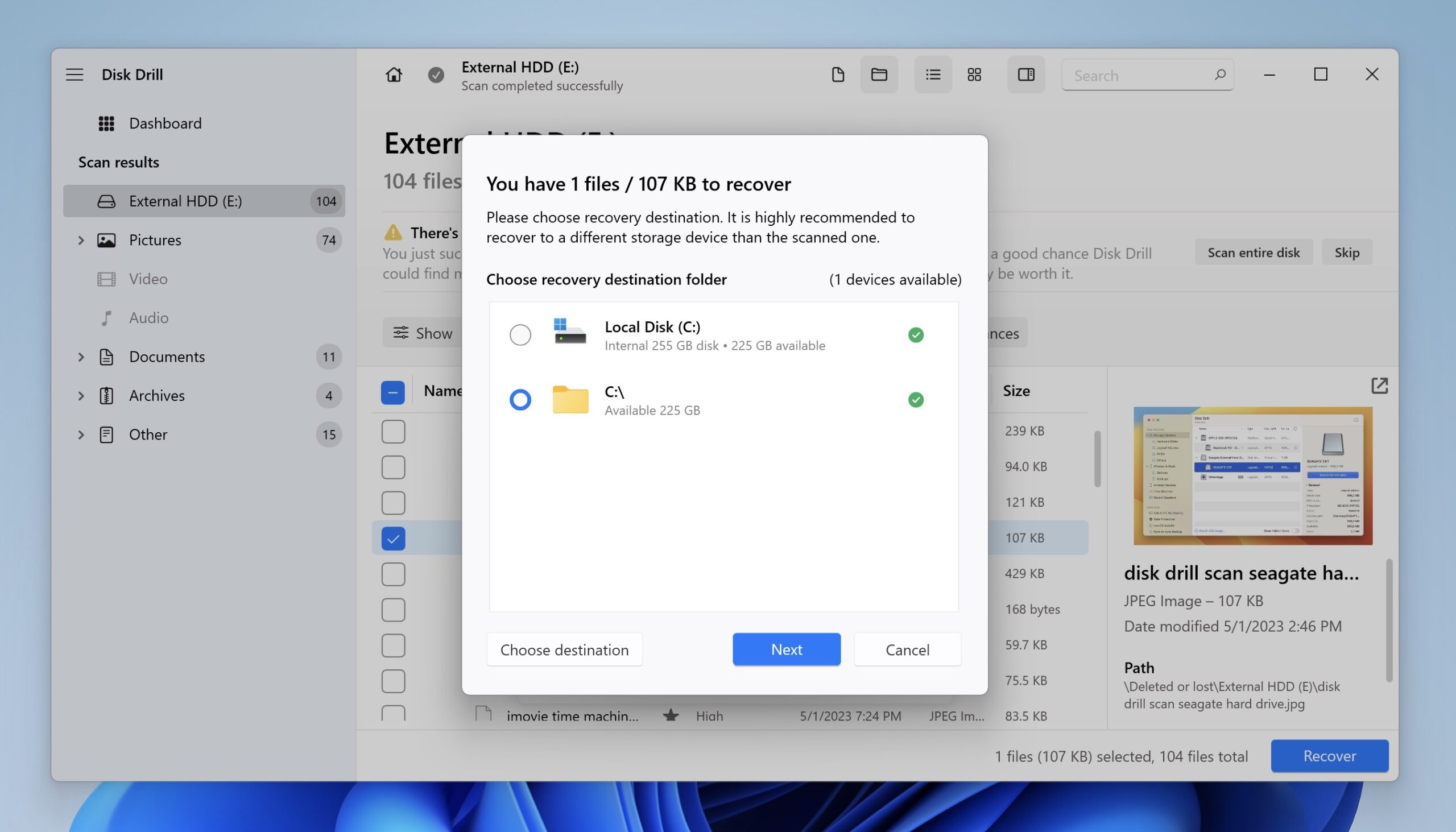
Task: Click the Size column header
Action: coord(1016,391)
